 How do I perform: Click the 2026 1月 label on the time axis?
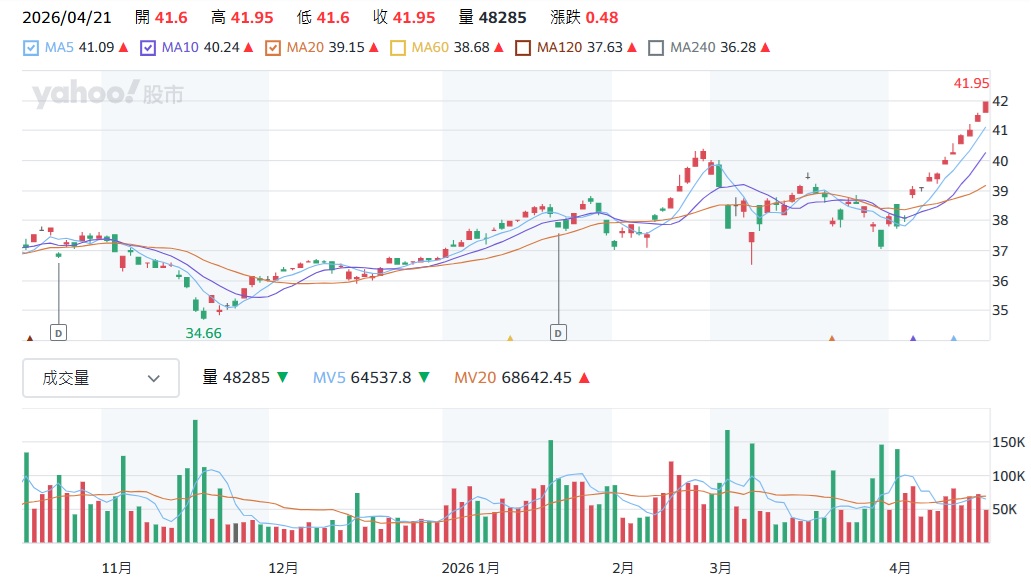471,568
